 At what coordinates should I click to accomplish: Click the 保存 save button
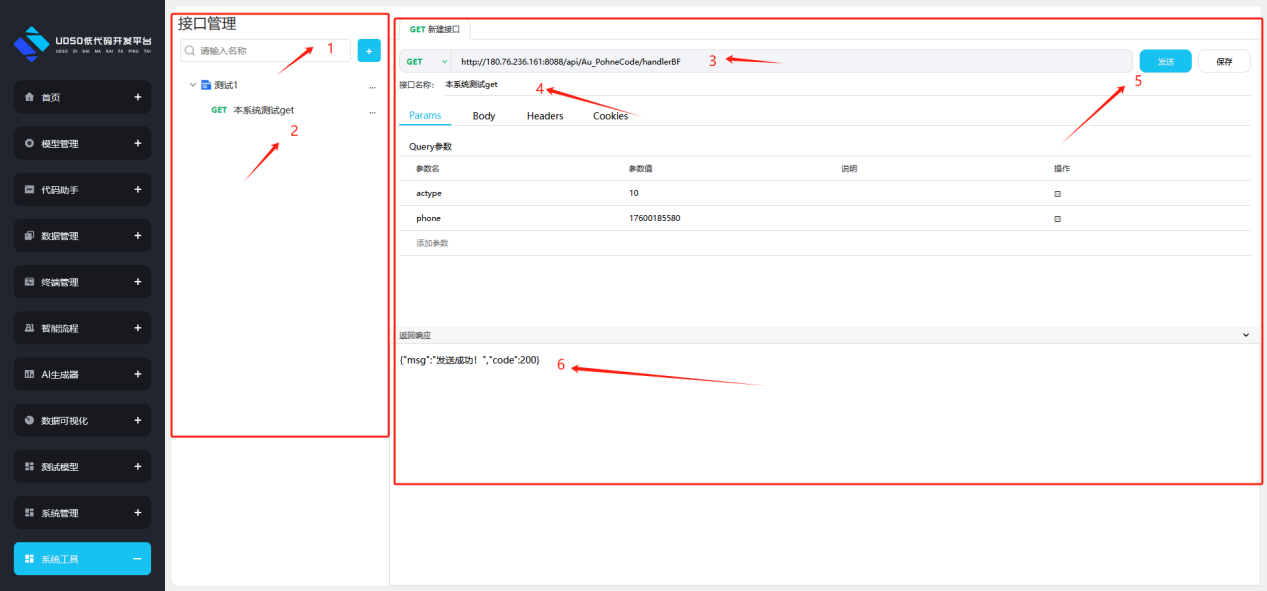point(1224,62)
